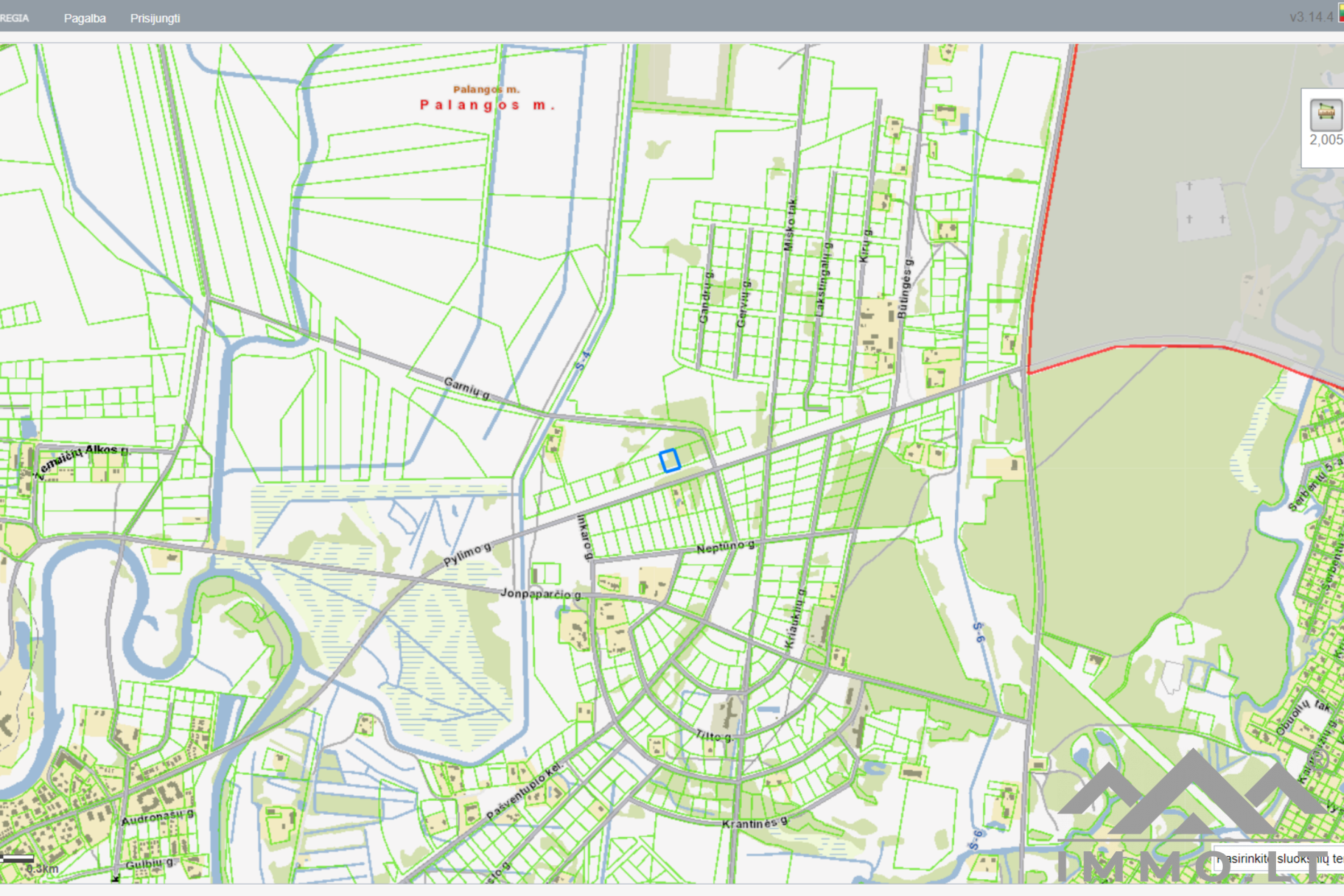Open the layer theme selector at bottom right
The height and width of the screenshot is (896, 1344).
coord(1280,858)
